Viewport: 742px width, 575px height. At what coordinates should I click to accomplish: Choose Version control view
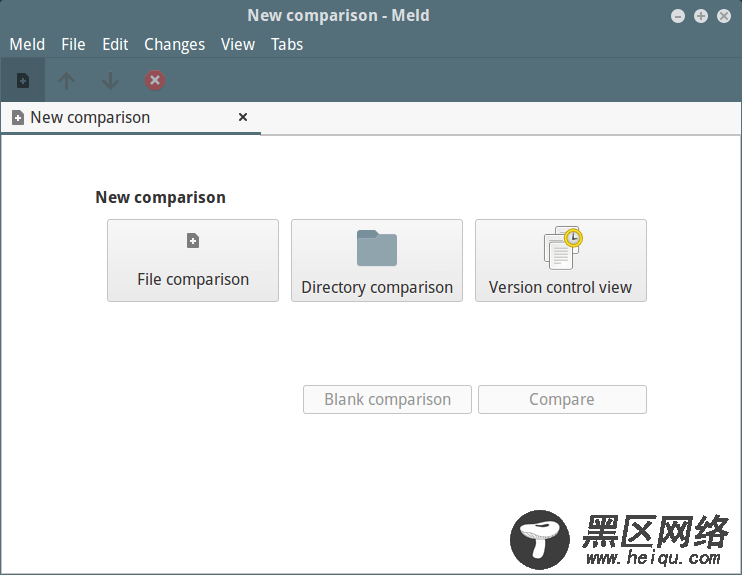coord(561,260)
